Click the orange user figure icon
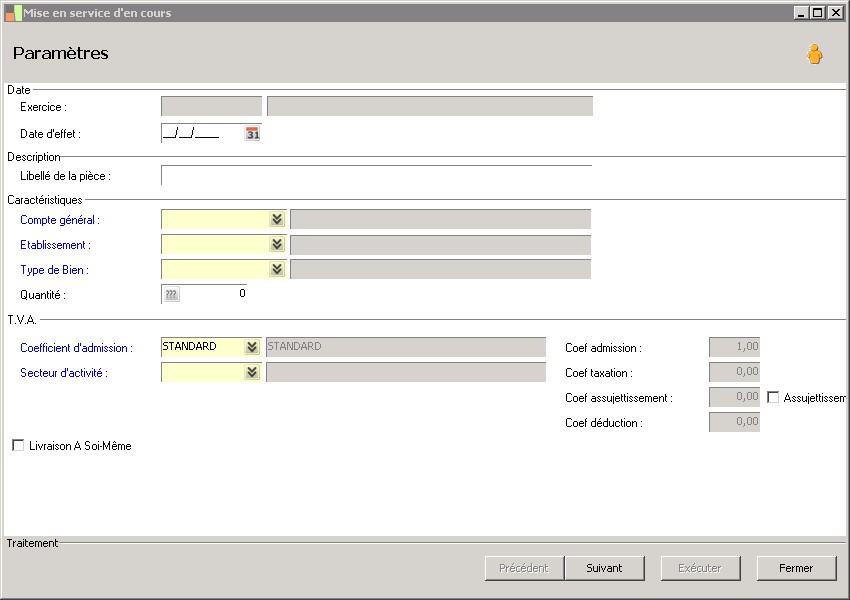 pyautogui.click(x=814, y=54)
